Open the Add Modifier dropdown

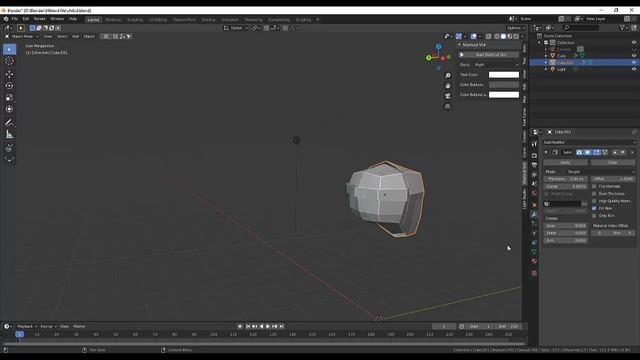coord(589,142)
